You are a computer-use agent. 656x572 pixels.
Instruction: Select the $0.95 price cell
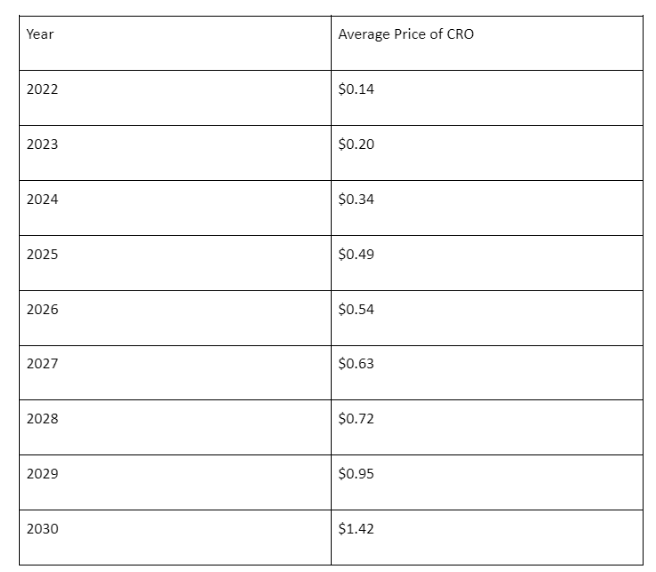click(x=356, y=473)
